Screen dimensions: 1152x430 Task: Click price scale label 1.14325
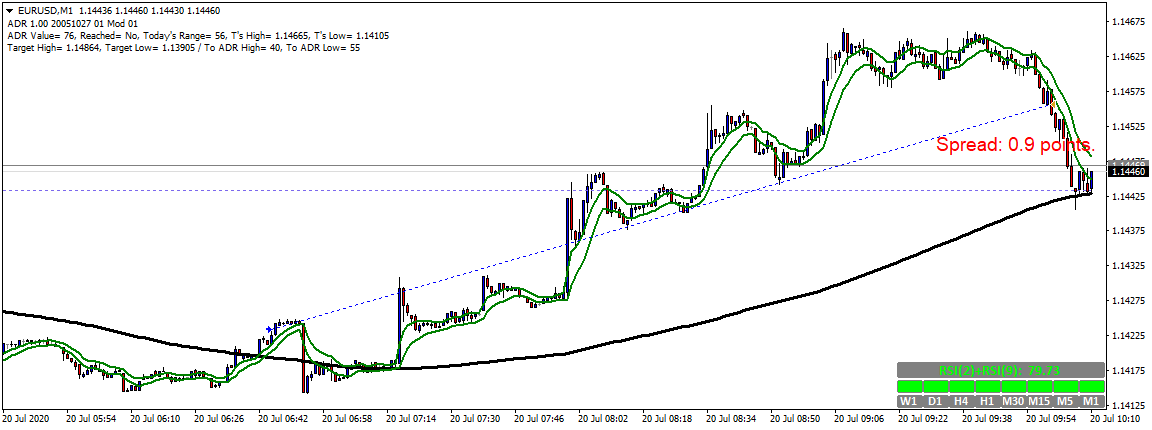point(1130,266)
